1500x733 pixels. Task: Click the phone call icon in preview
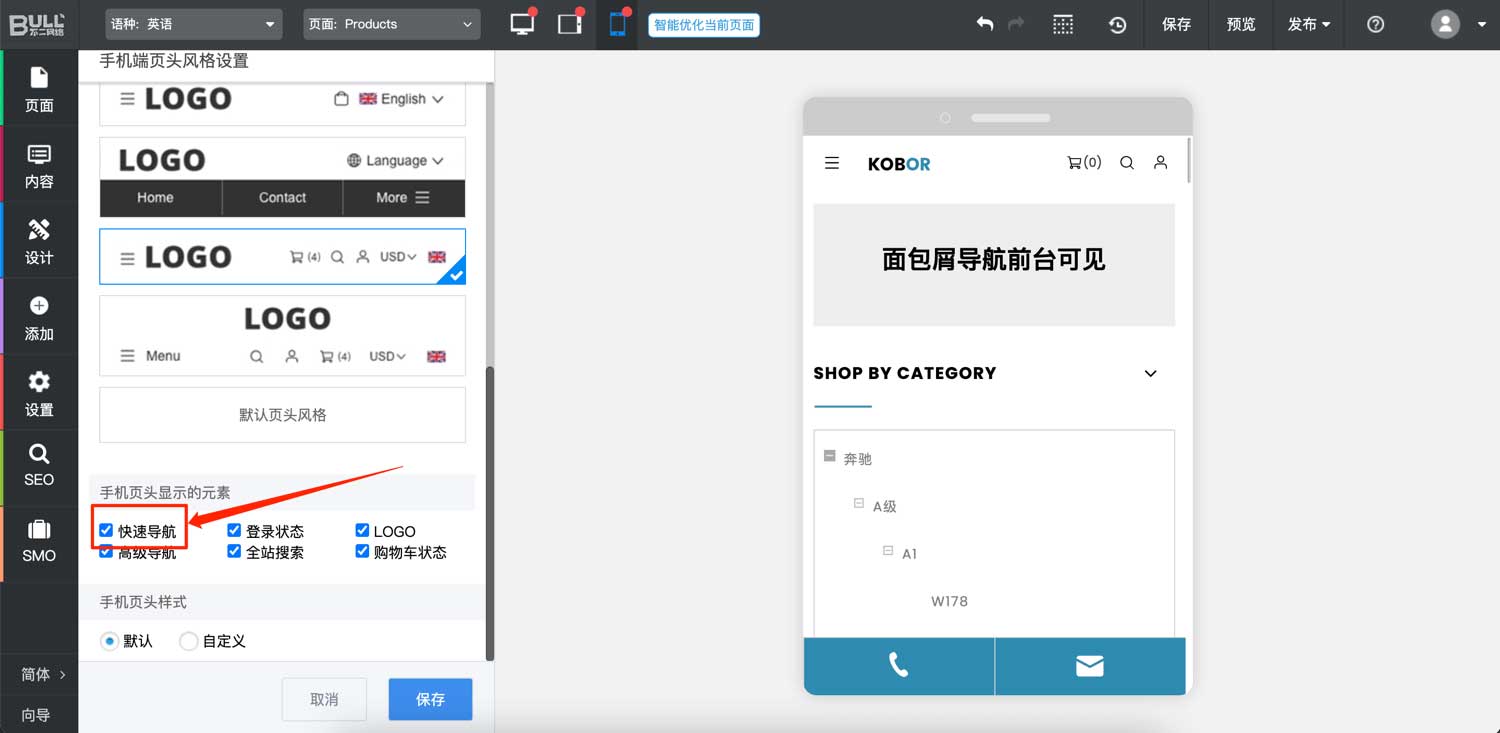898,665
